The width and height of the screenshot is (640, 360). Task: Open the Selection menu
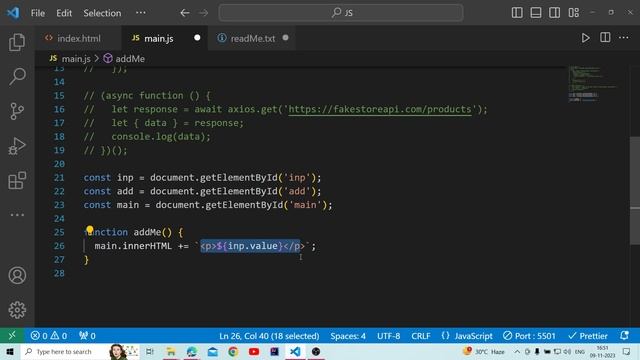pos(102,13)
